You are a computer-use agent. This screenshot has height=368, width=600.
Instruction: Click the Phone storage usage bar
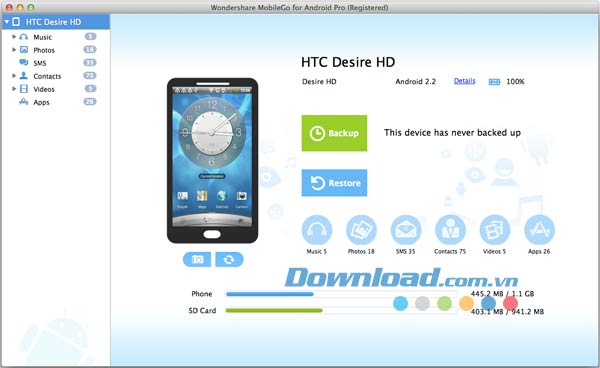[341, 294]
